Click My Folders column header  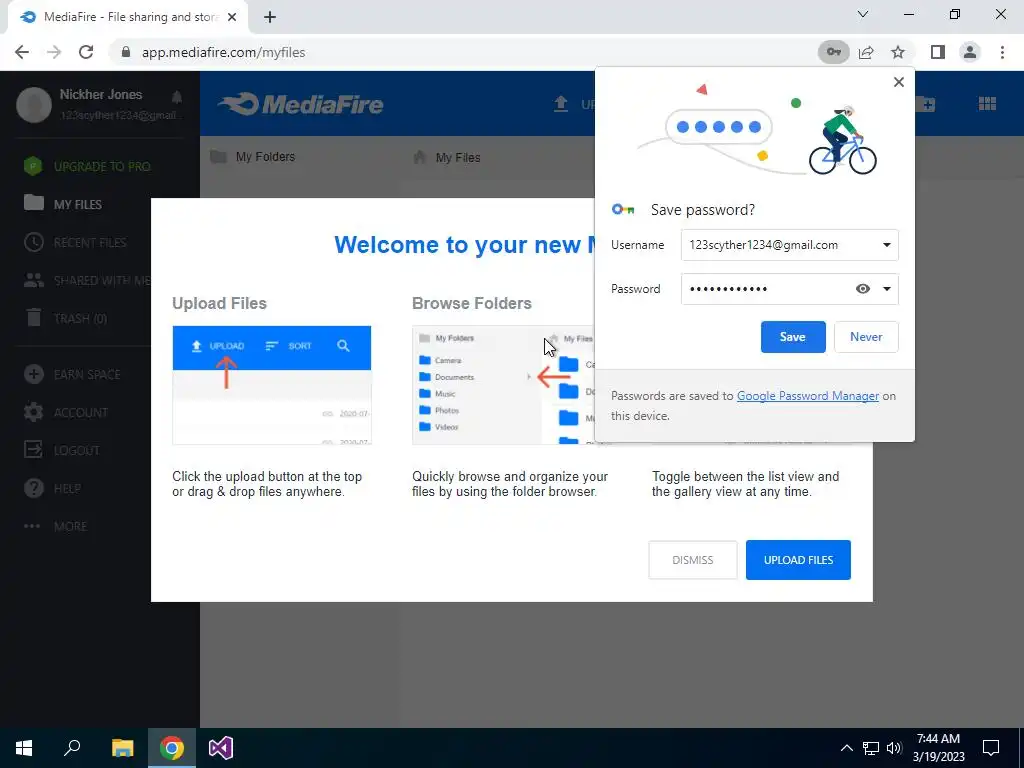(x=253, y=157)
